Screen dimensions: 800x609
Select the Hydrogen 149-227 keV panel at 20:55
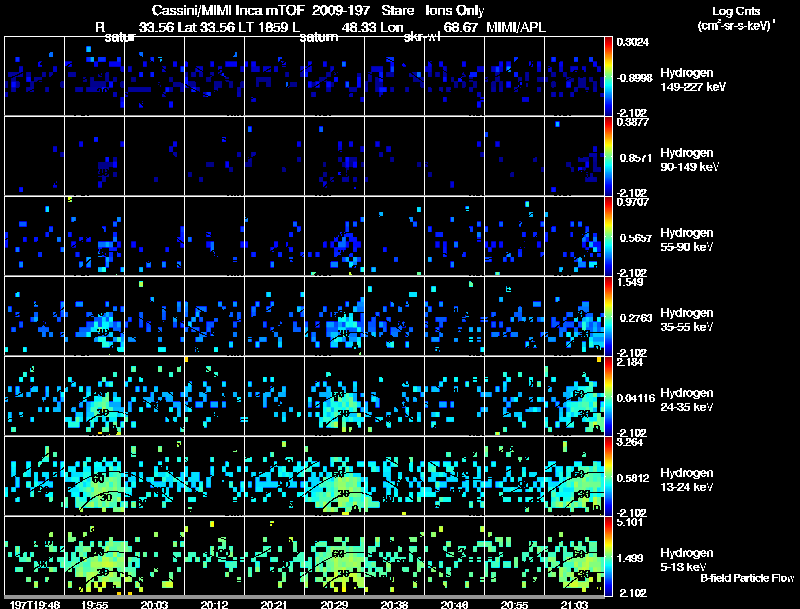(514, 76)
